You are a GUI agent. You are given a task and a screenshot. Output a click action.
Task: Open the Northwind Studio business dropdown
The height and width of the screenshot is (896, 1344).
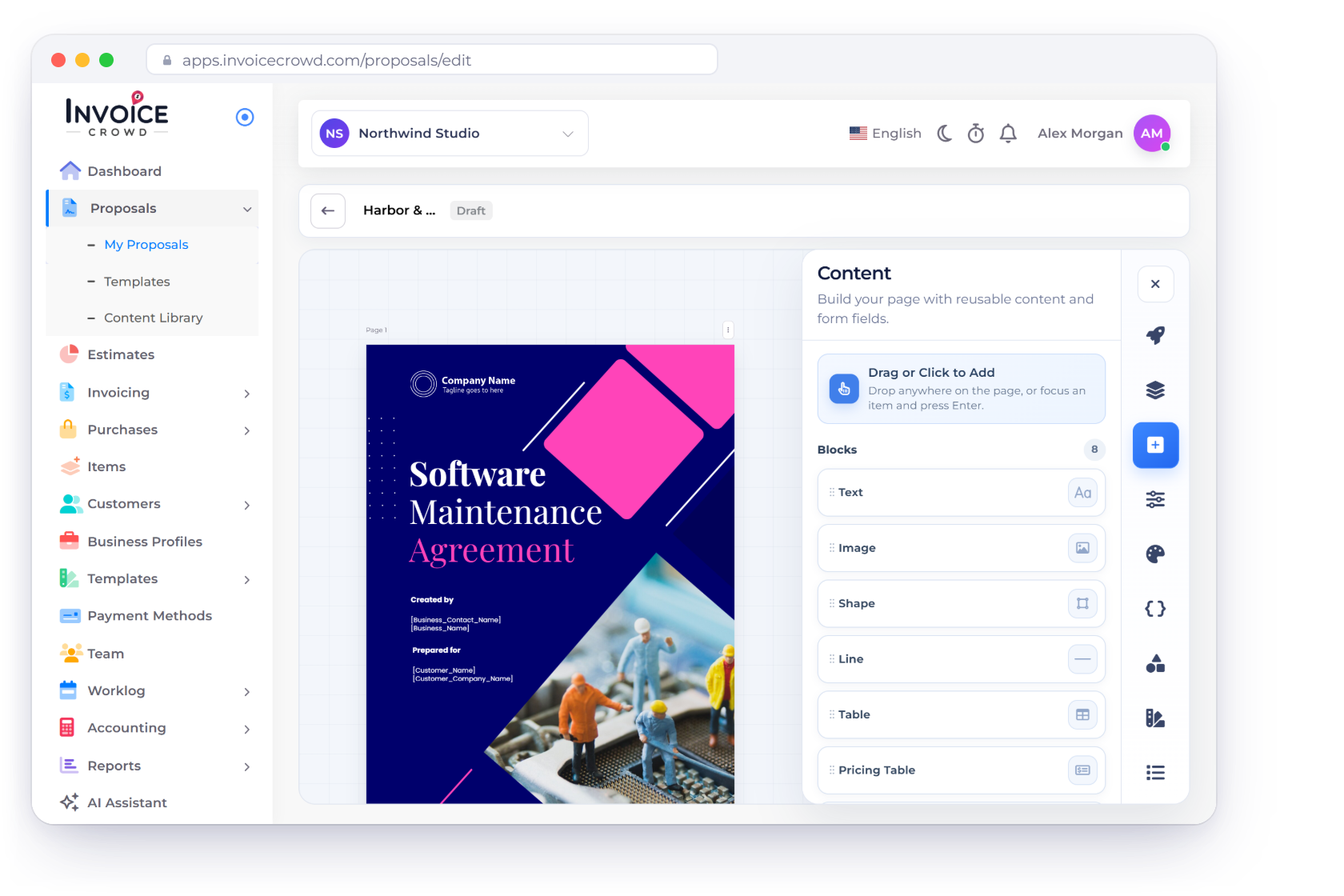(x=450, y=134)
